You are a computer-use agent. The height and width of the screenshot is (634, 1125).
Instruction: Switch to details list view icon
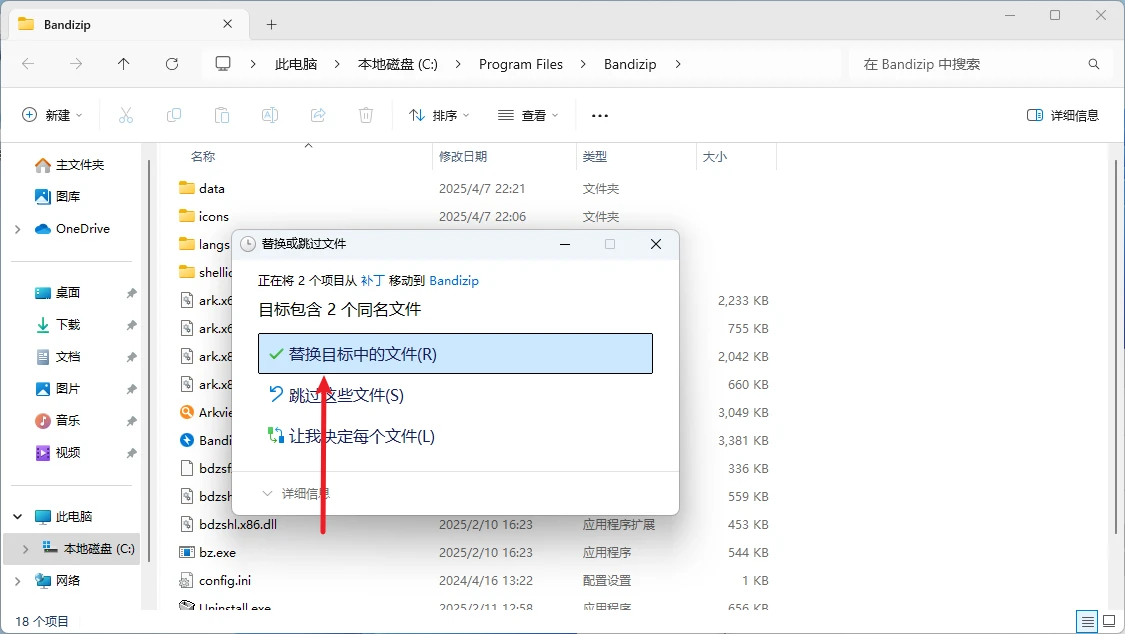coord(1087,621)
